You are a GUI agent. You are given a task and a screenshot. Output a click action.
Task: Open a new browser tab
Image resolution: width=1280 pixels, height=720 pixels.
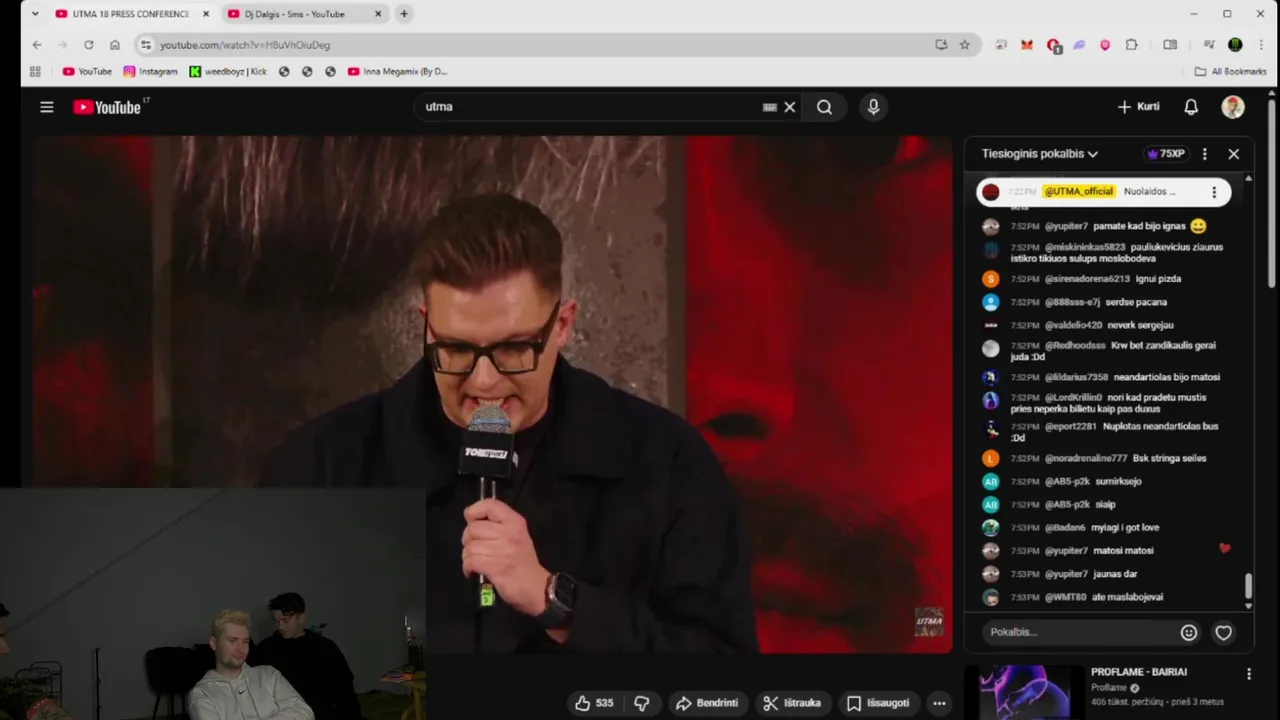tap(404, 14)
